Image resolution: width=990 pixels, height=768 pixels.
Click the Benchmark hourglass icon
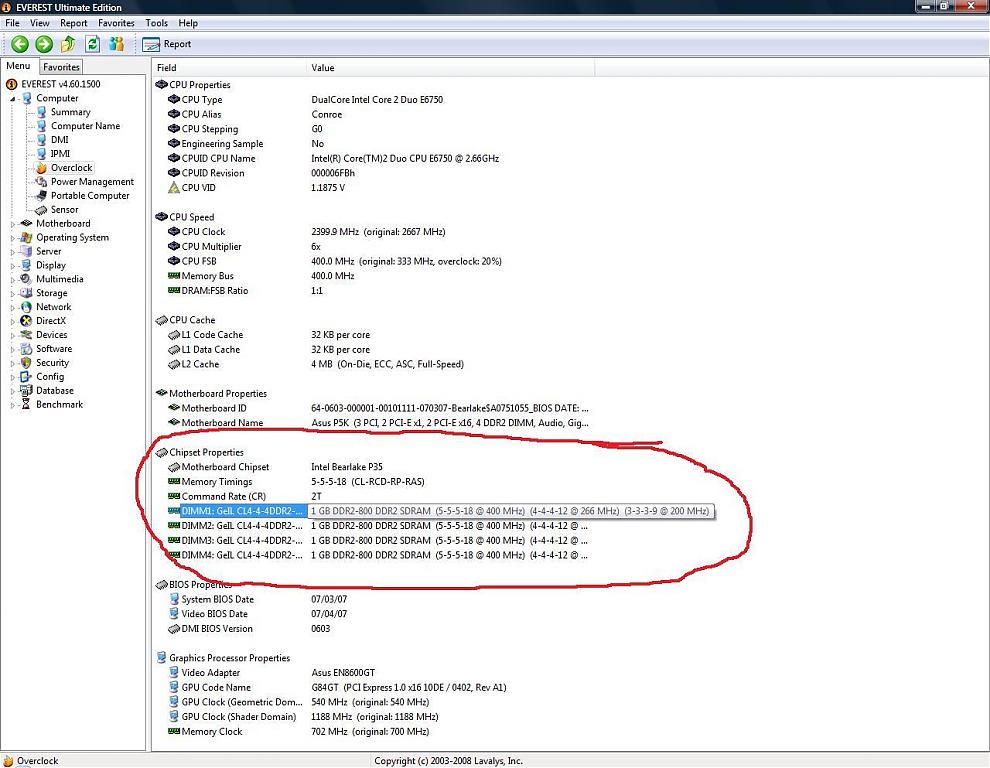(26, 404)
